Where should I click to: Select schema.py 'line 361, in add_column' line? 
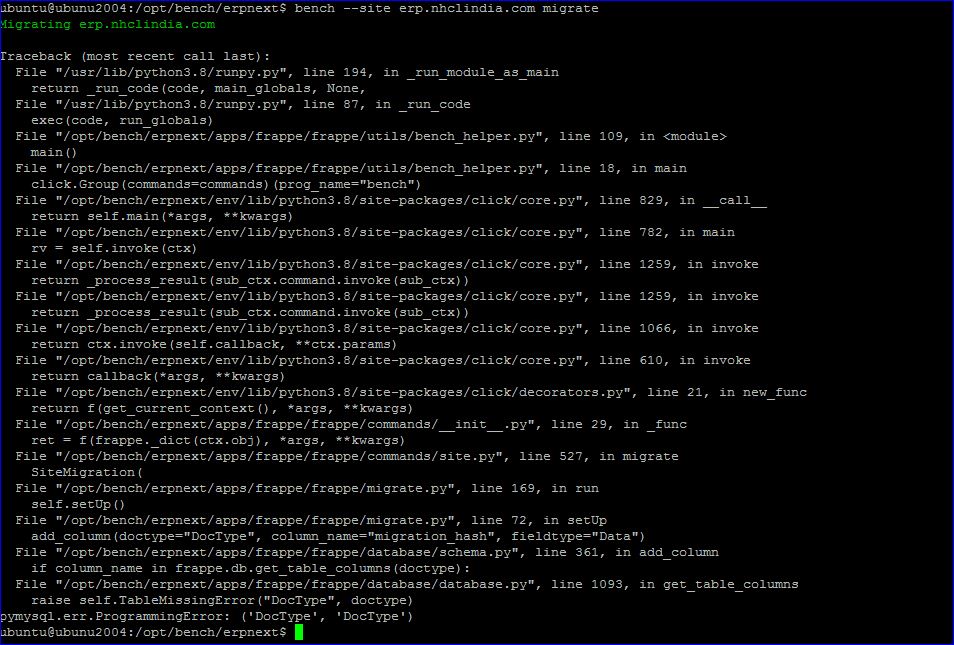[x=367, y=552]
